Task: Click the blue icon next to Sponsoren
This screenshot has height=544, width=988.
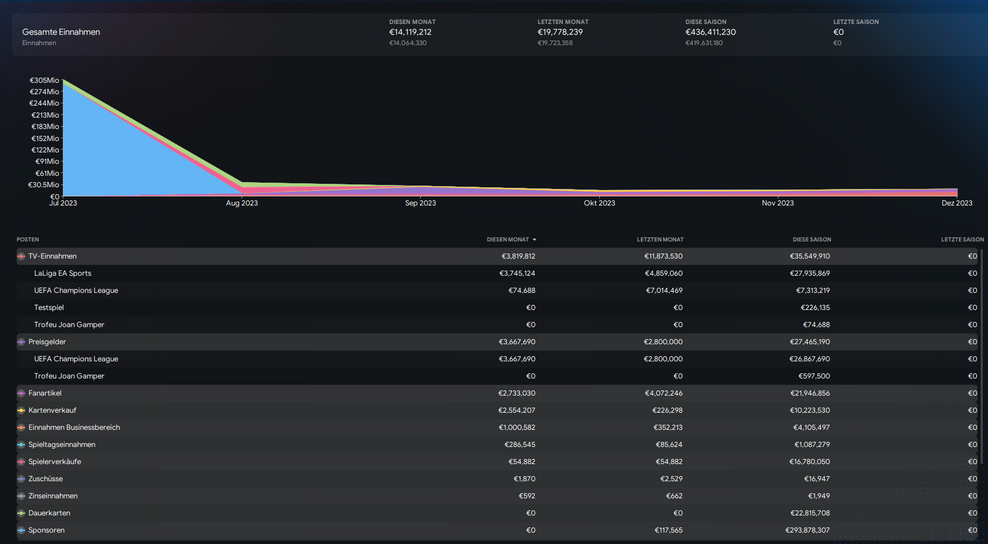Action: point(21,530)
